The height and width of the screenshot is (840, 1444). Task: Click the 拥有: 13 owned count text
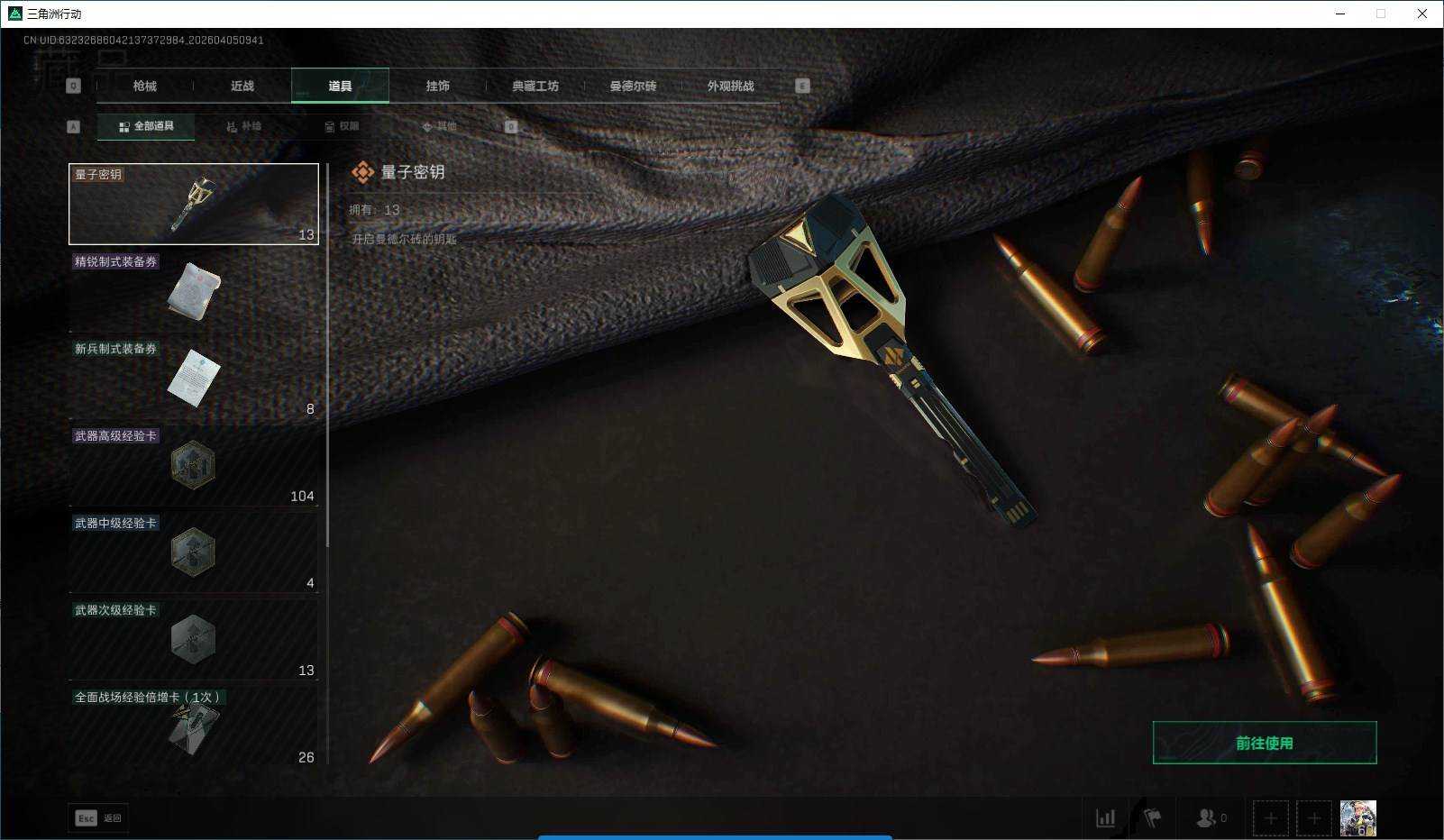(x=374, y=210)
